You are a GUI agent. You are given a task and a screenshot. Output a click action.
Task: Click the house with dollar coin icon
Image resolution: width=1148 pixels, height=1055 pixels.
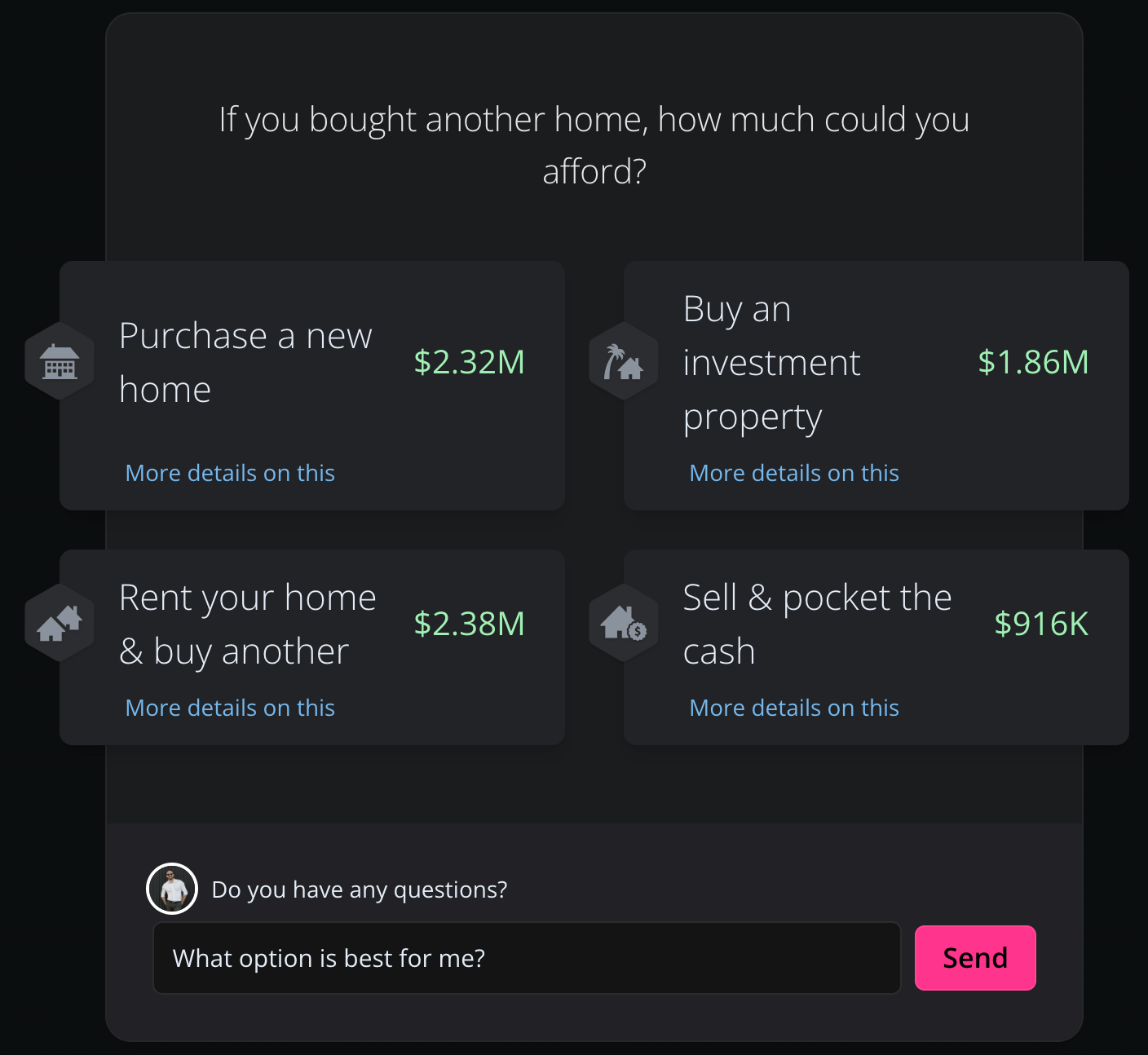[624, 623]
